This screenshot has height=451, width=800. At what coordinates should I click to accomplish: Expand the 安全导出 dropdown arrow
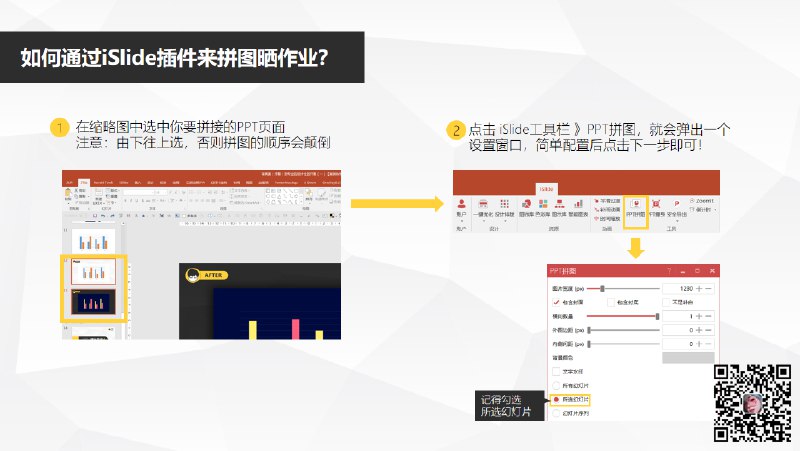click(x=677, y=221)
